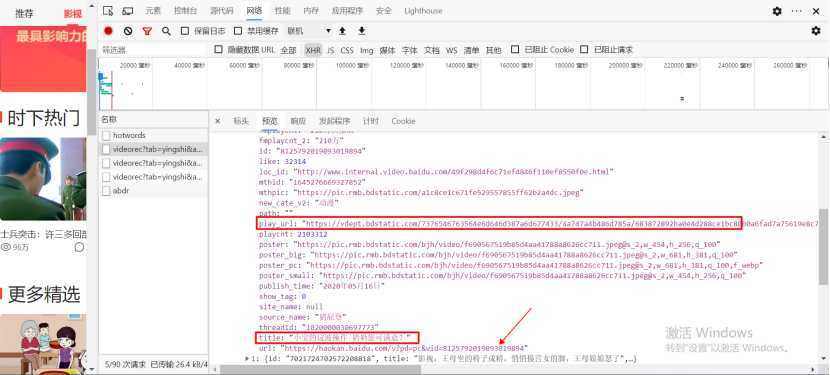
Task: Close the request detail pane
Action: [x=218, y=121]
